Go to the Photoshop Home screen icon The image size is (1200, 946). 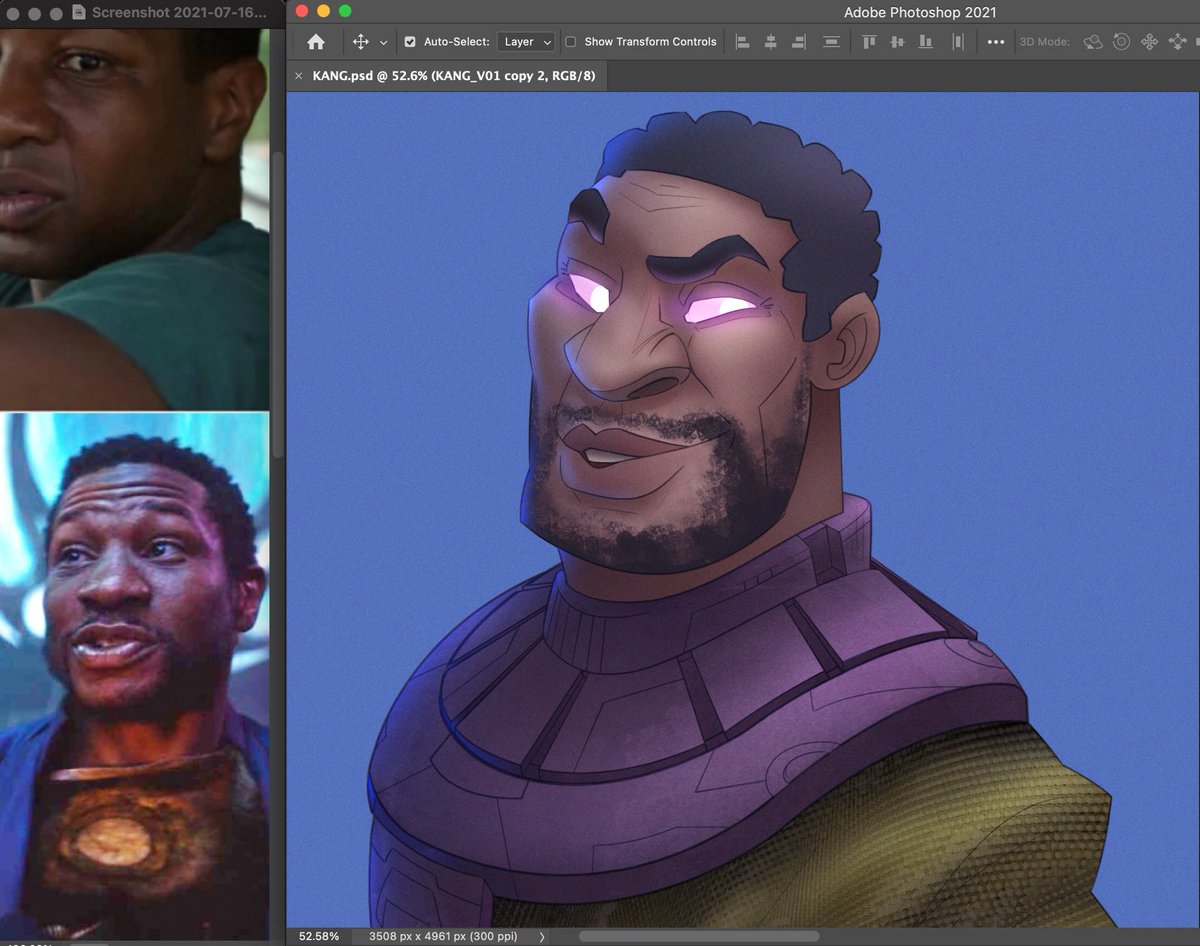(316, 42)
